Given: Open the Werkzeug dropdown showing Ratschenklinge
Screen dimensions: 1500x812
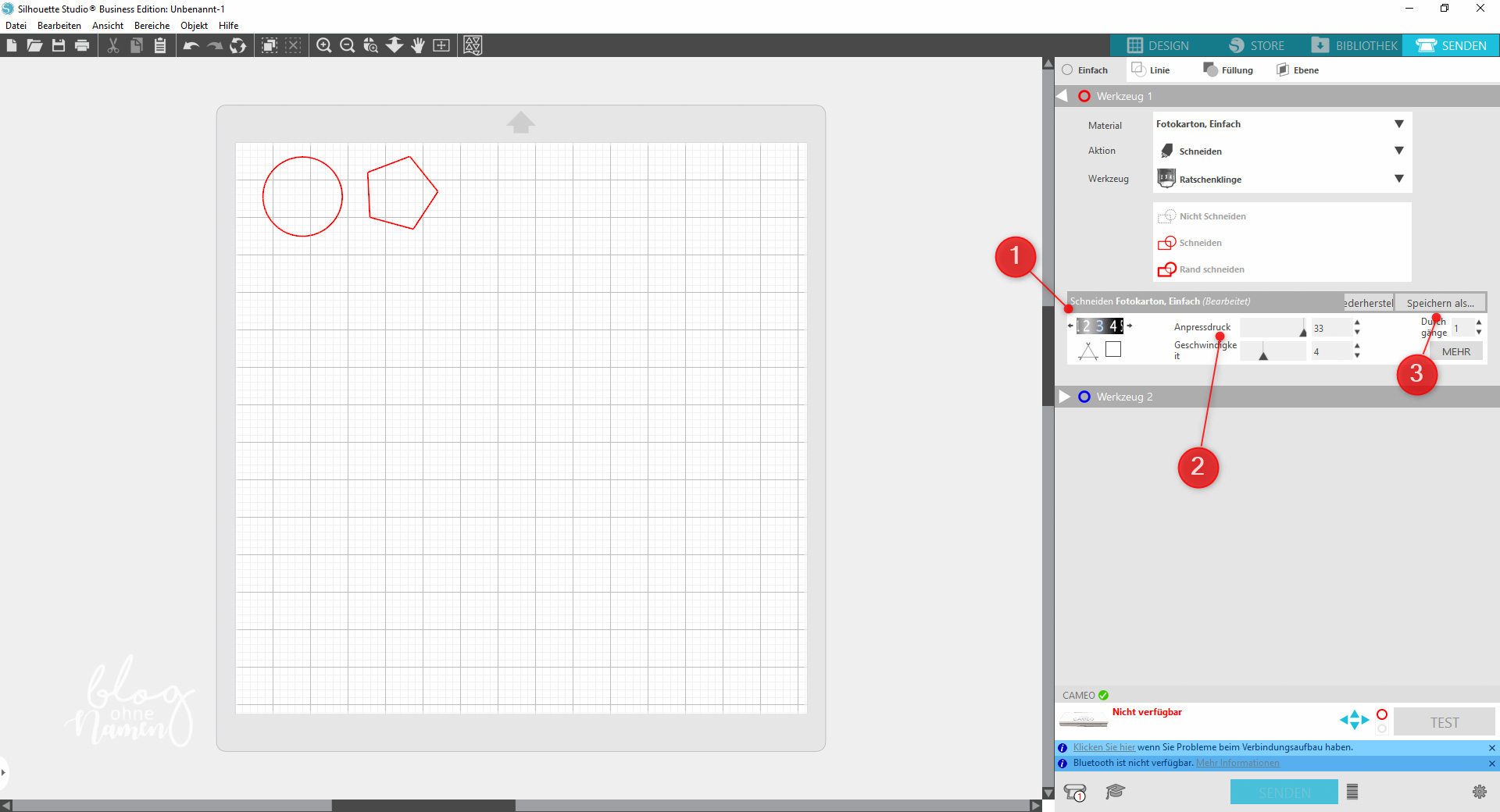Looking at the screenshot, I should [x=1281, y=179].
